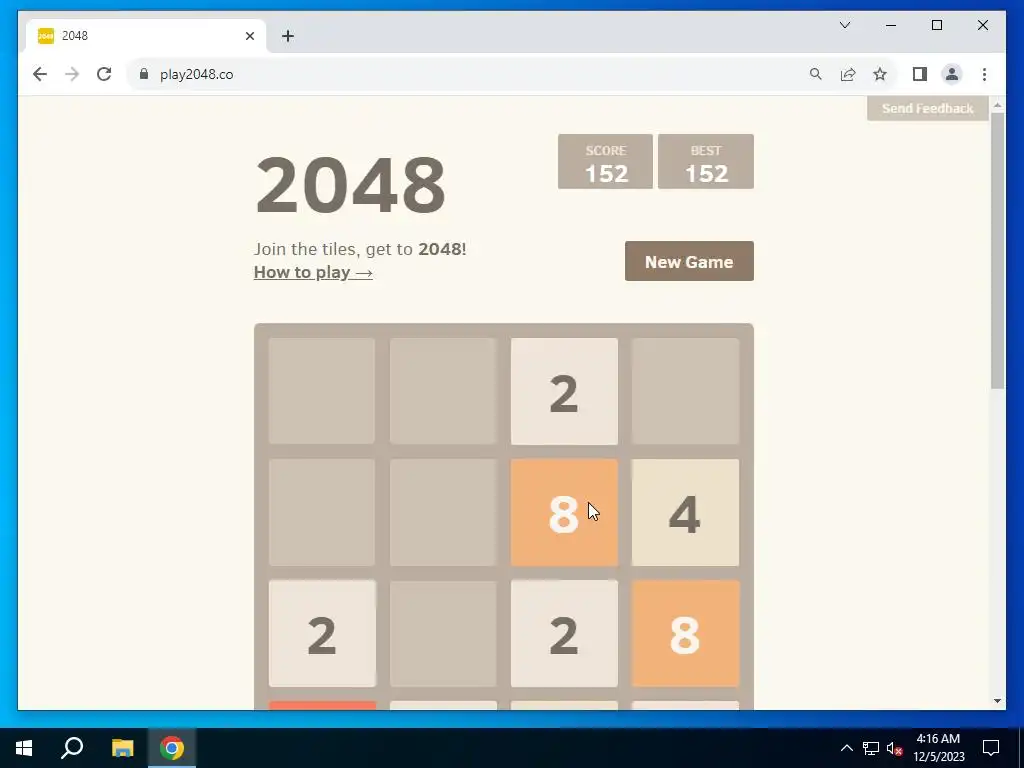1024x768 pixels.
Task: Open the Chrome side panel
Action: pyautogui.click(x=920, y=74)
